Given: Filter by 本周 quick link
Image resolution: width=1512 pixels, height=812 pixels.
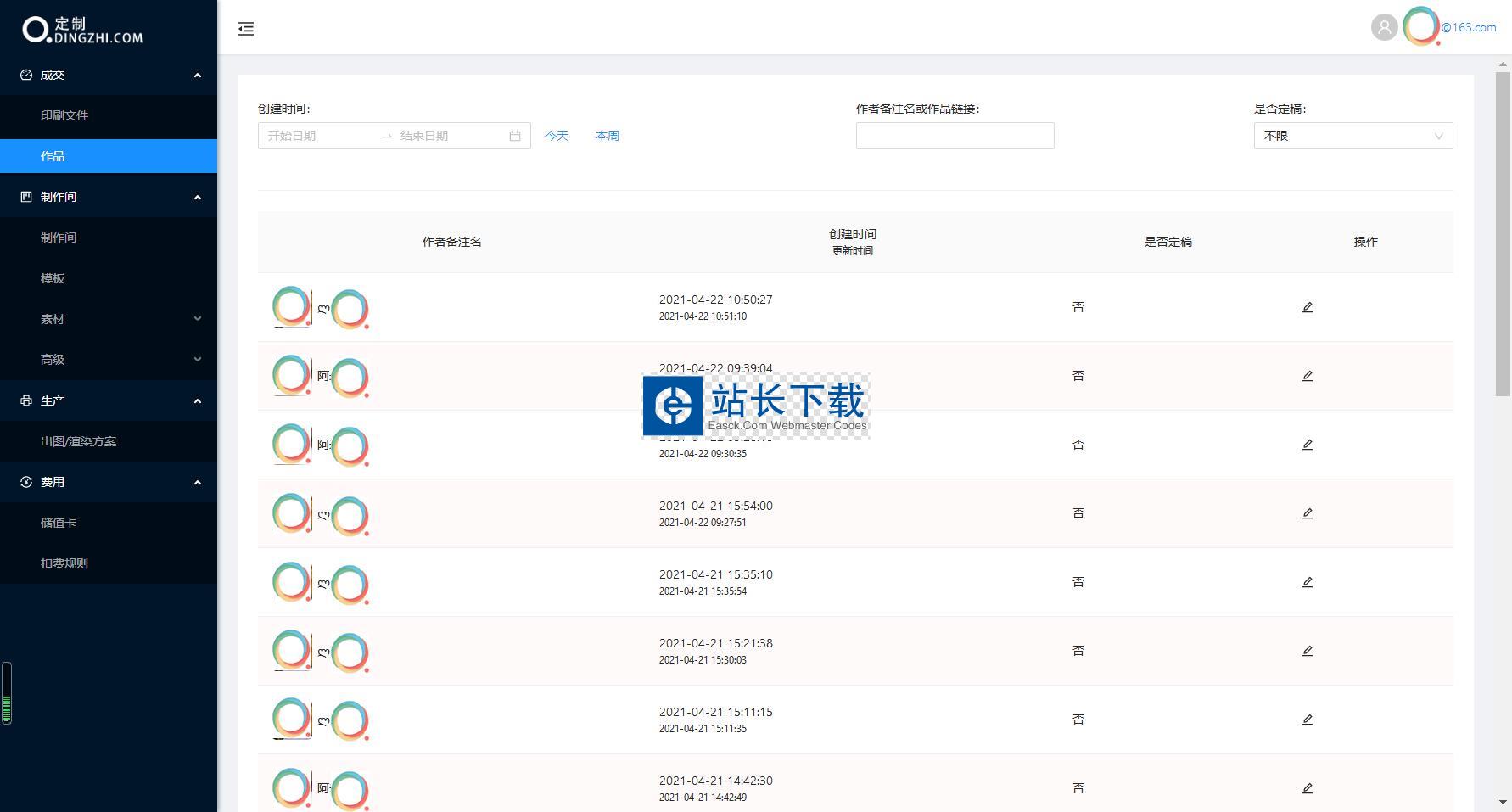Looking at the screenshot, I should 608,136.
